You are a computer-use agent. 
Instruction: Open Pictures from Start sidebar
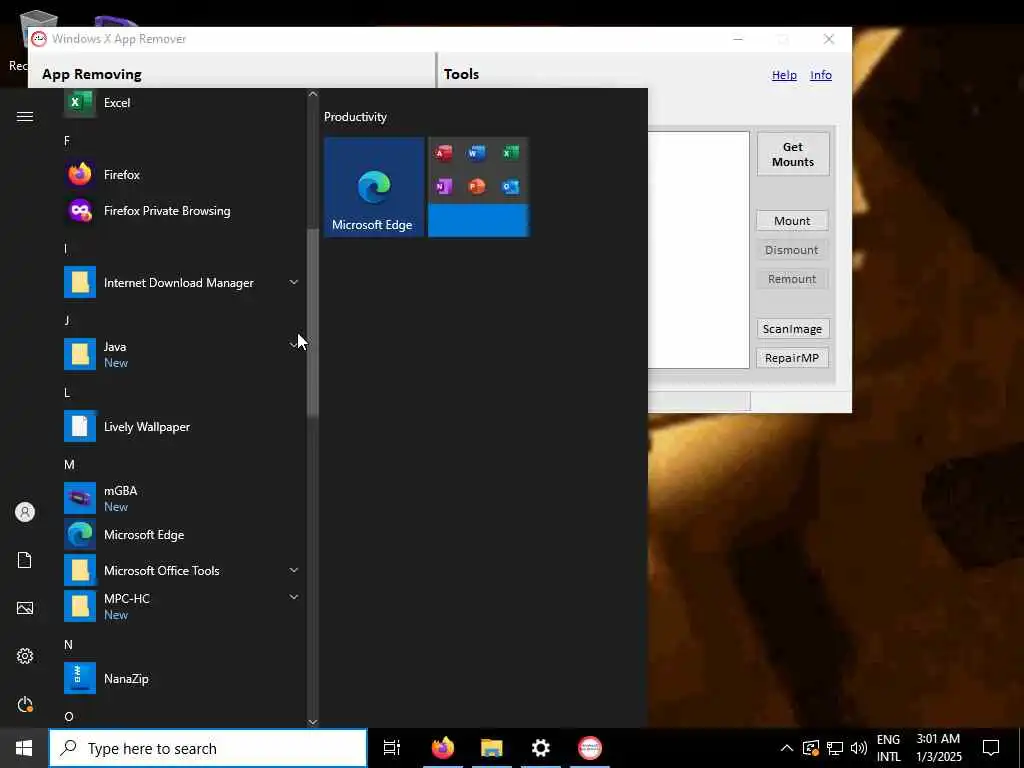(25, 609)
